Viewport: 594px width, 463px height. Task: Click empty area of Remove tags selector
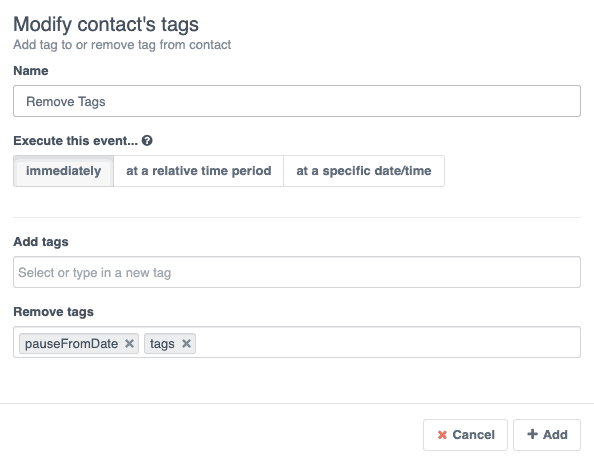[x=386, y=342]
